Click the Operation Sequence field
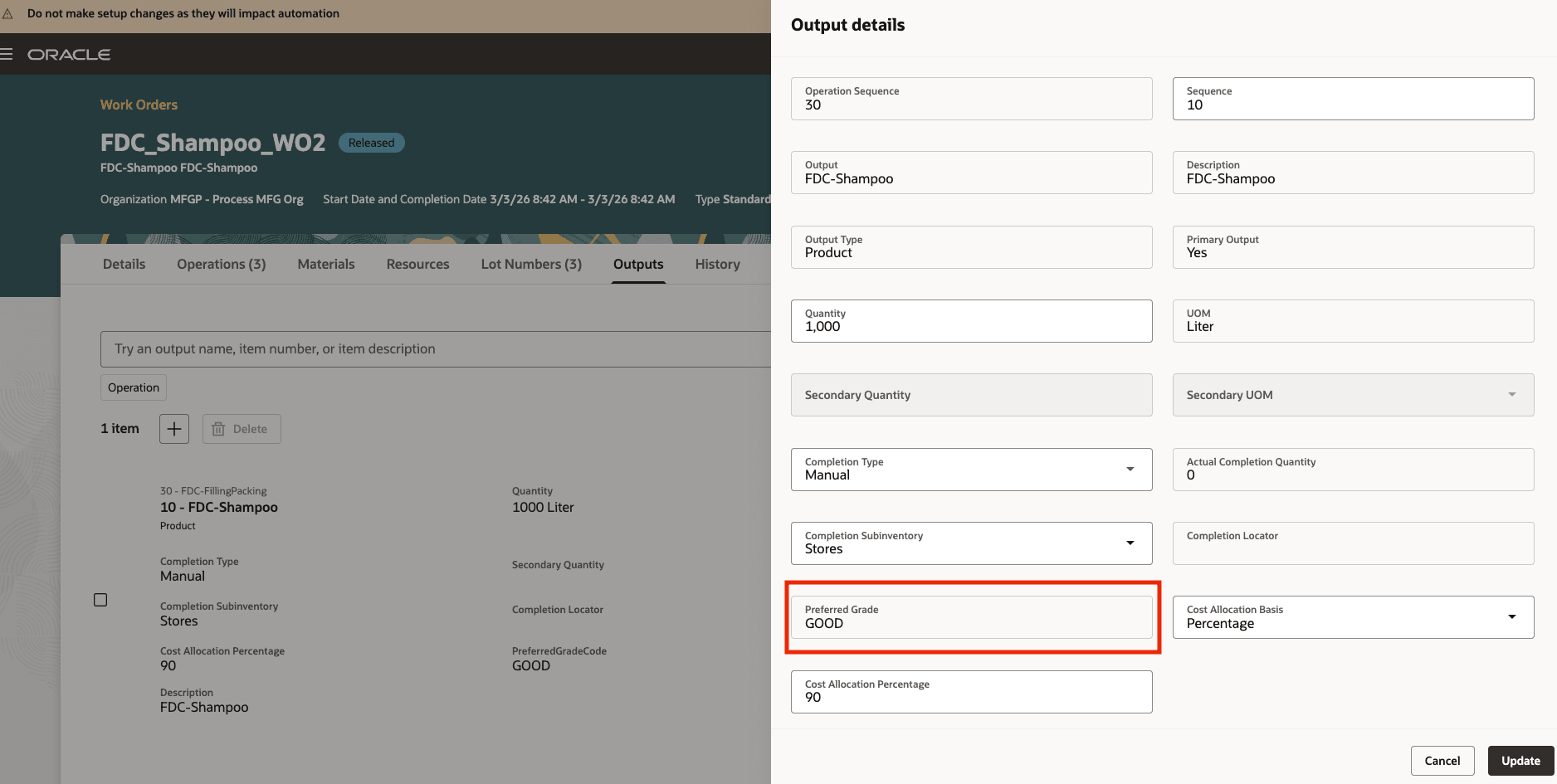 (x=971, y=99)
